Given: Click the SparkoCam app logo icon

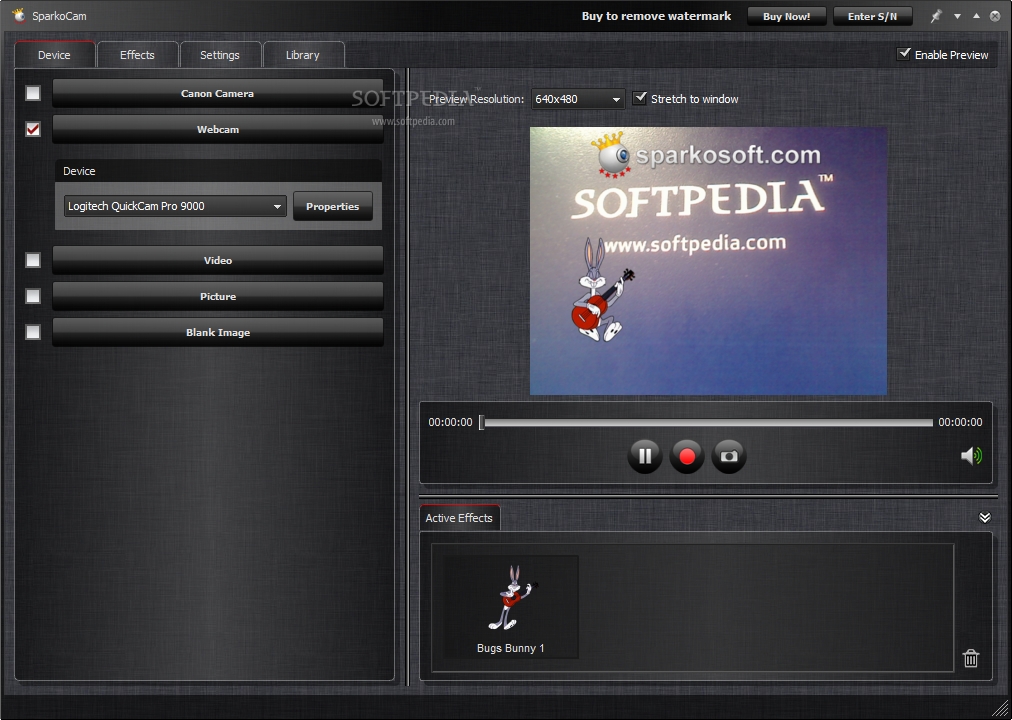Looking at the screenshot, I should [18, 15].
